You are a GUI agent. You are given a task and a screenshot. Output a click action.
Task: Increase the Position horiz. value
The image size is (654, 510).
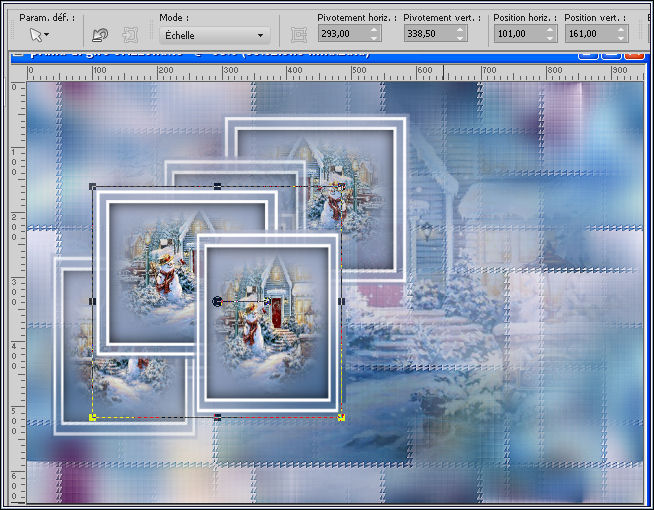[550, 30]
